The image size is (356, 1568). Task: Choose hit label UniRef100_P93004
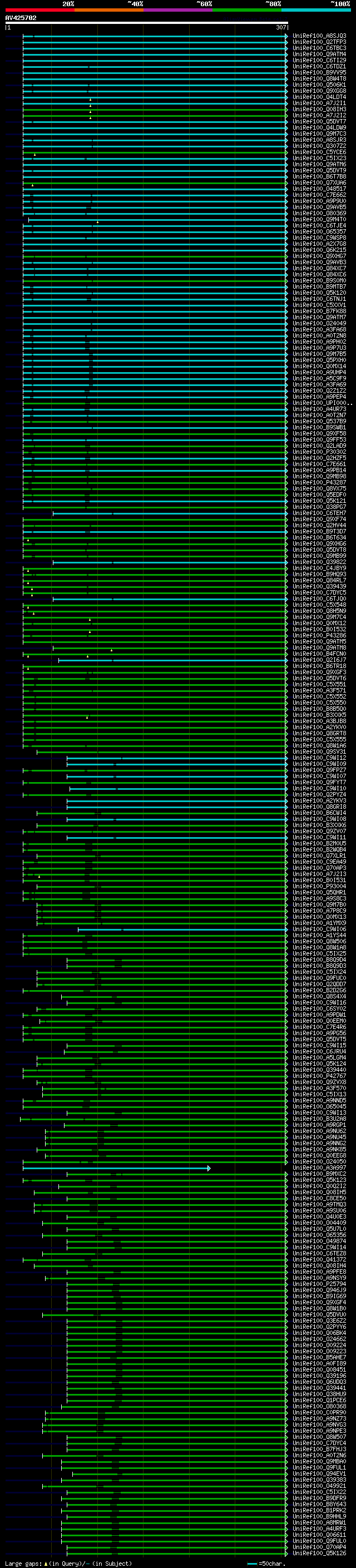point(319,886)
